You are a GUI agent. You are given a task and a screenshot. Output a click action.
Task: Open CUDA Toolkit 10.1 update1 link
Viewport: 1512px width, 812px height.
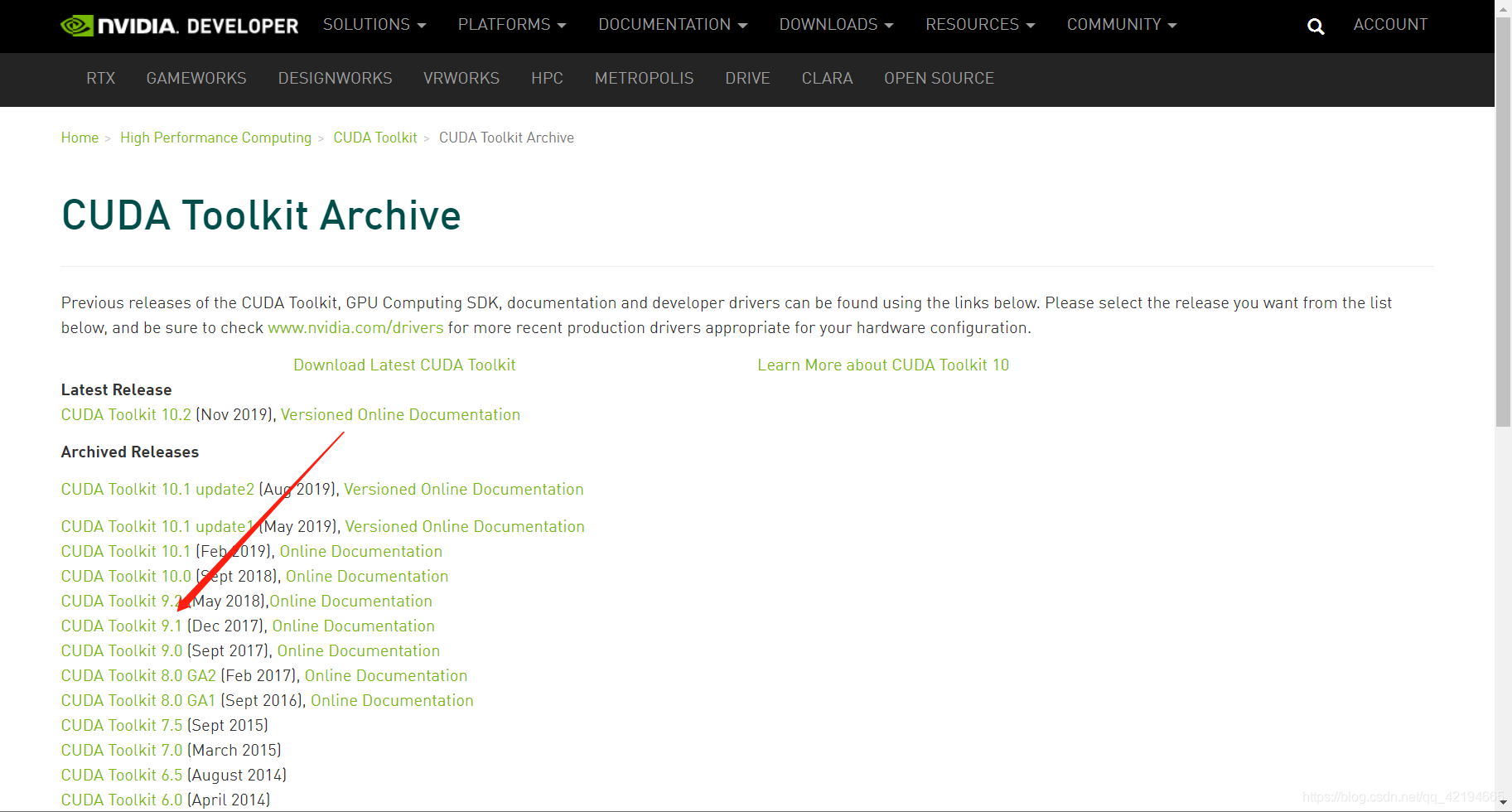pos(157,526)
